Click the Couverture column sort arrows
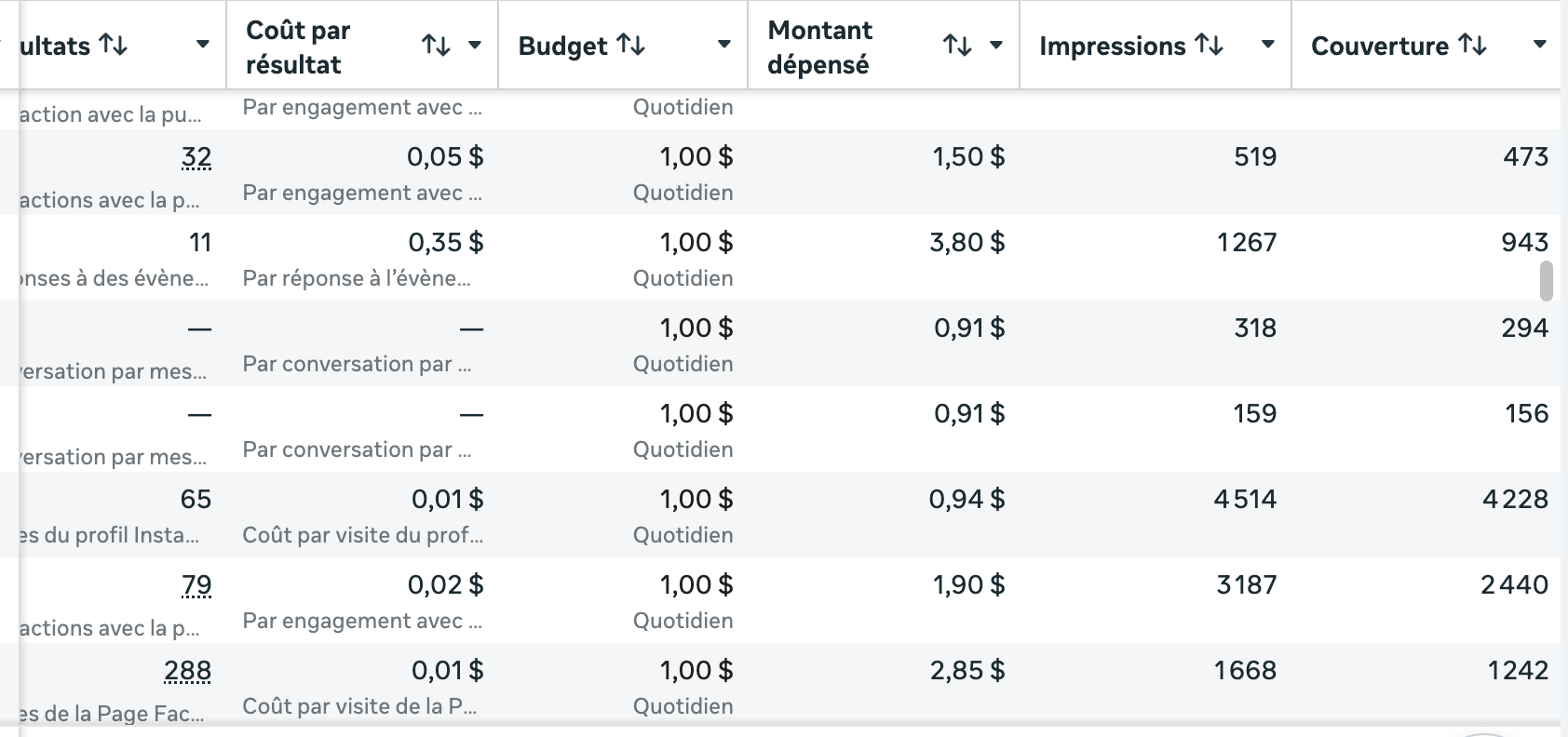The width and height of the screenshot is (1568, 737). point(1473,45)
